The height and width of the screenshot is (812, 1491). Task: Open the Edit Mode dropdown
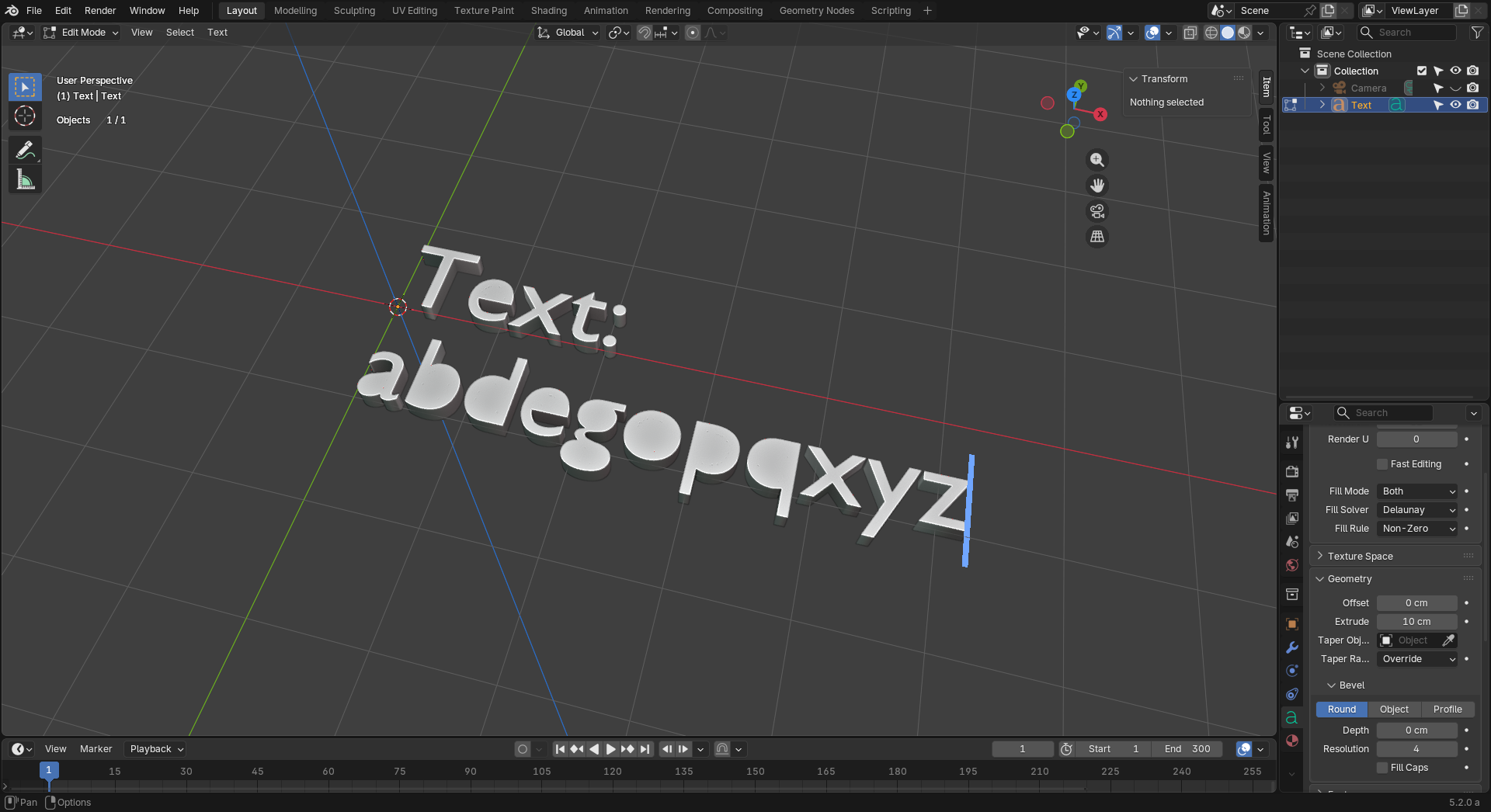point(81,33)
